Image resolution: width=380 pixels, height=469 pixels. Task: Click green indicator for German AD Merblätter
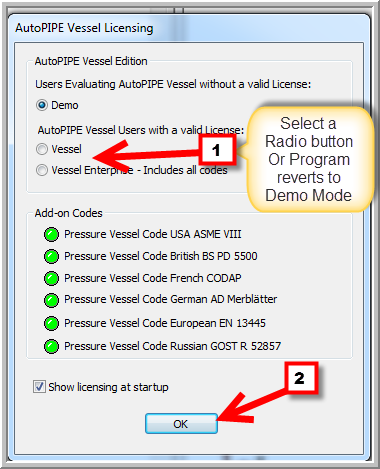click(x=51, y=300)
